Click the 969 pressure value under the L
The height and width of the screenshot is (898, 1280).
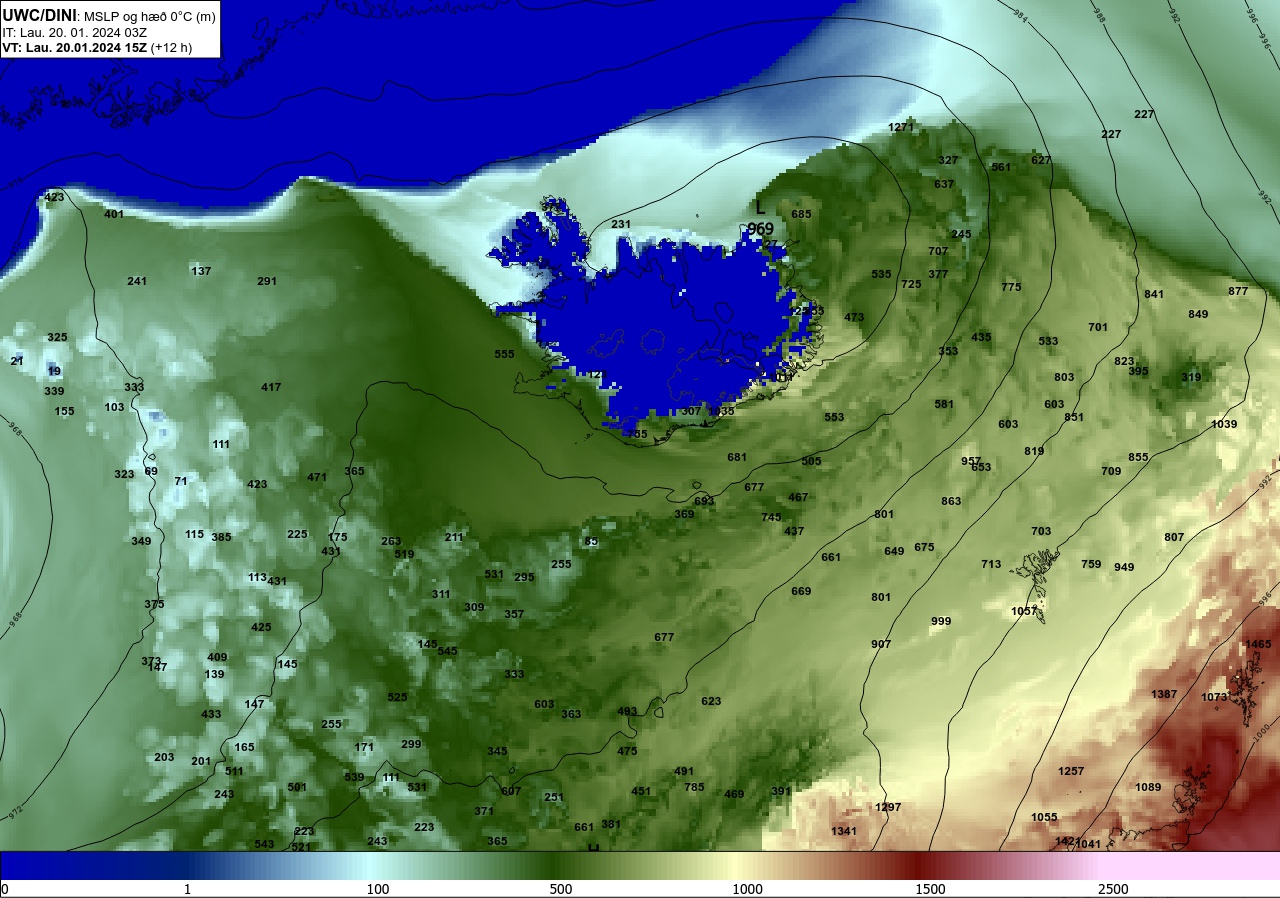click(x=760, y=229)
